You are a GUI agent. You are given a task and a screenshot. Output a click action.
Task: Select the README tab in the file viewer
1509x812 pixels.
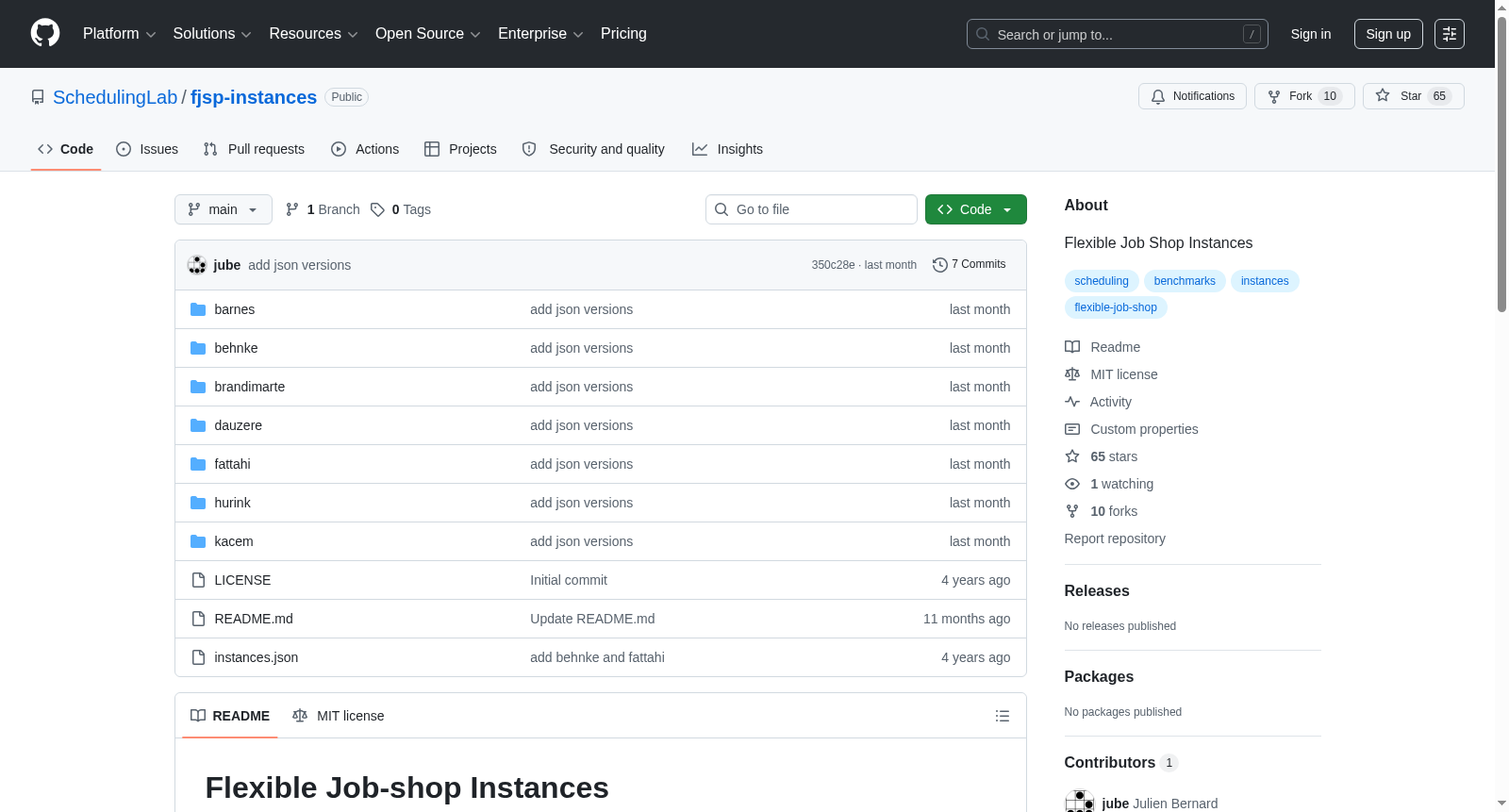(x=230, y=716)
